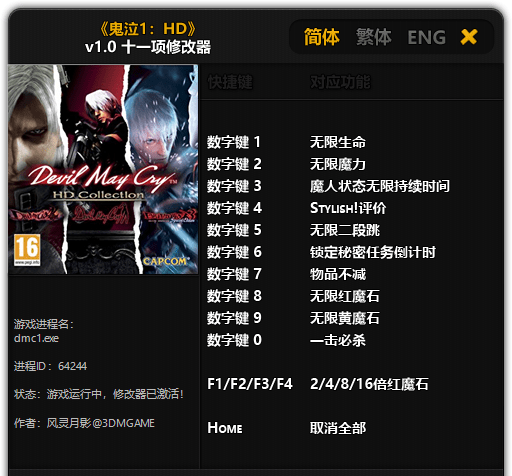This screenshot has width=512, height=476.
Task: Click the 进程ID 64244 line
Action: pyautogui.click(x=50, y=366)
